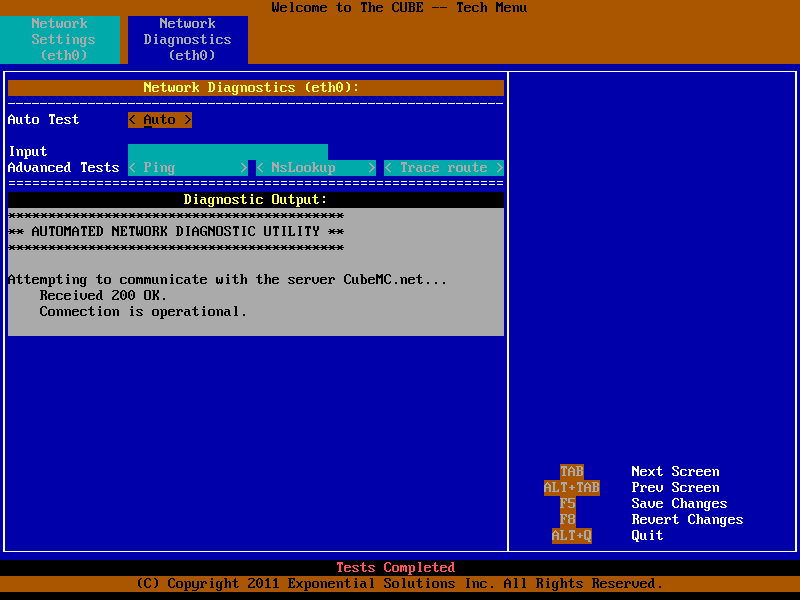Click the ALT+Q key hint
This screenshot has height=600, width=800.
point(571,535)
